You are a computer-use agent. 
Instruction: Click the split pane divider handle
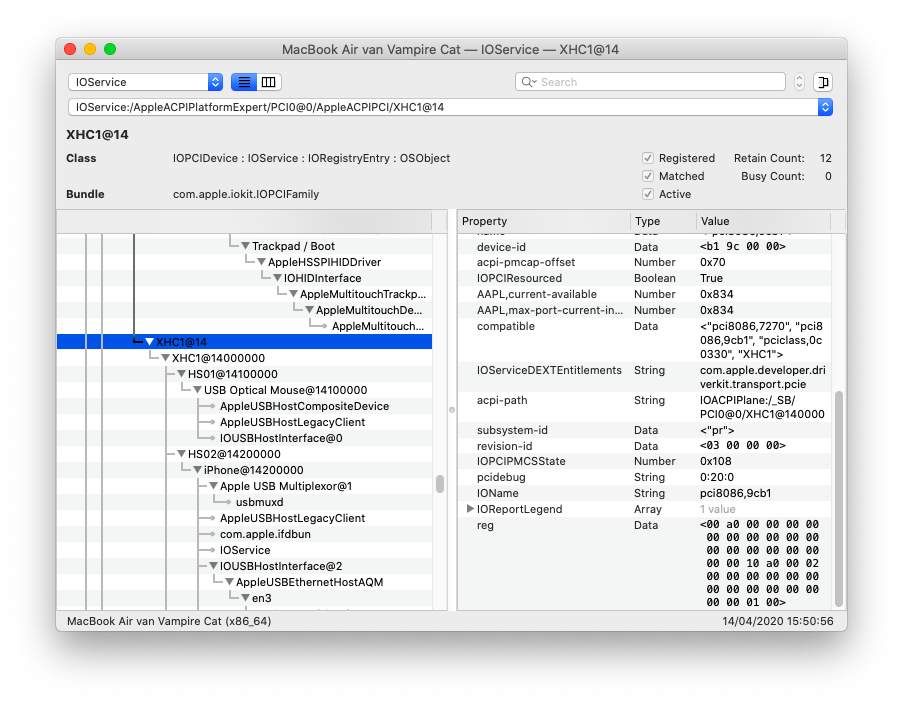coord(452,410)
